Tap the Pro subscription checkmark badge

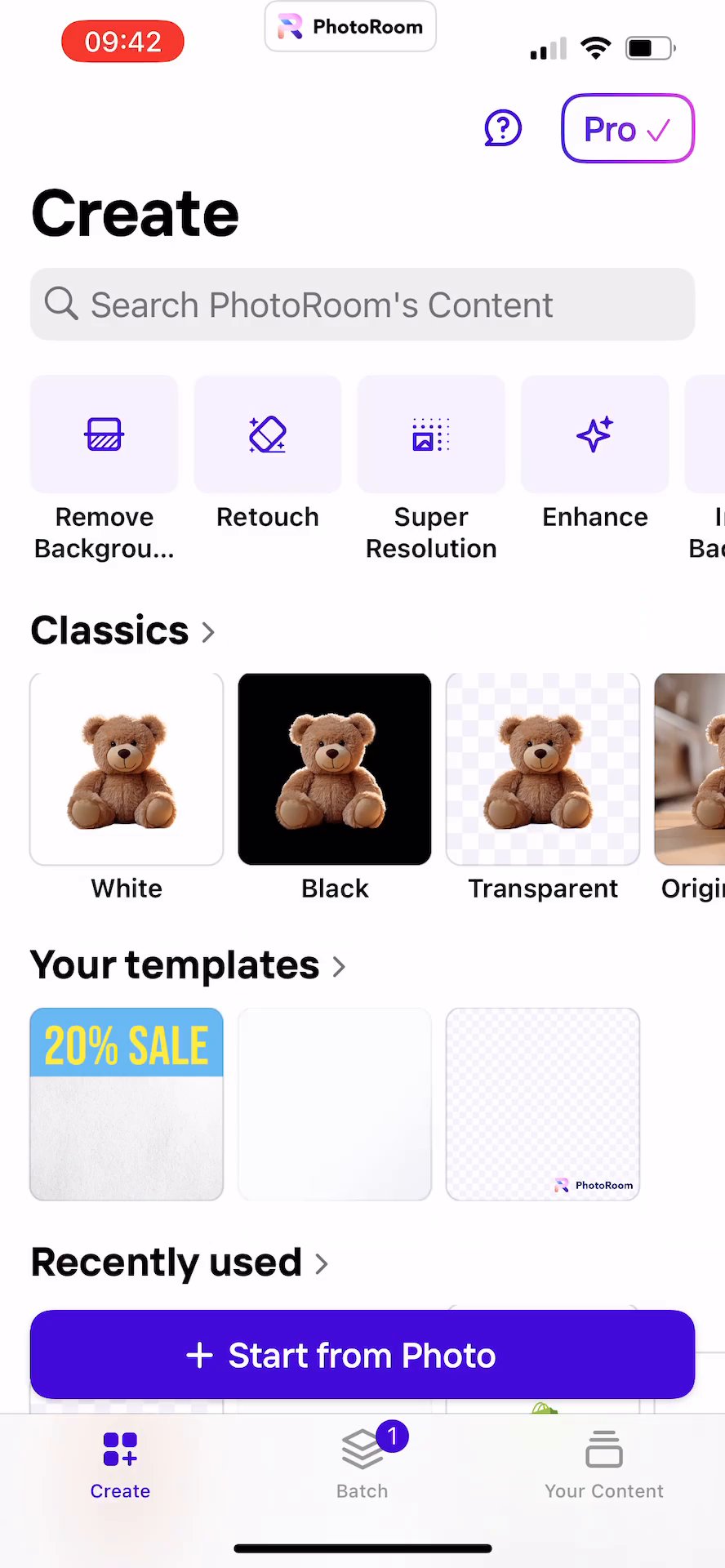(628, 128)
